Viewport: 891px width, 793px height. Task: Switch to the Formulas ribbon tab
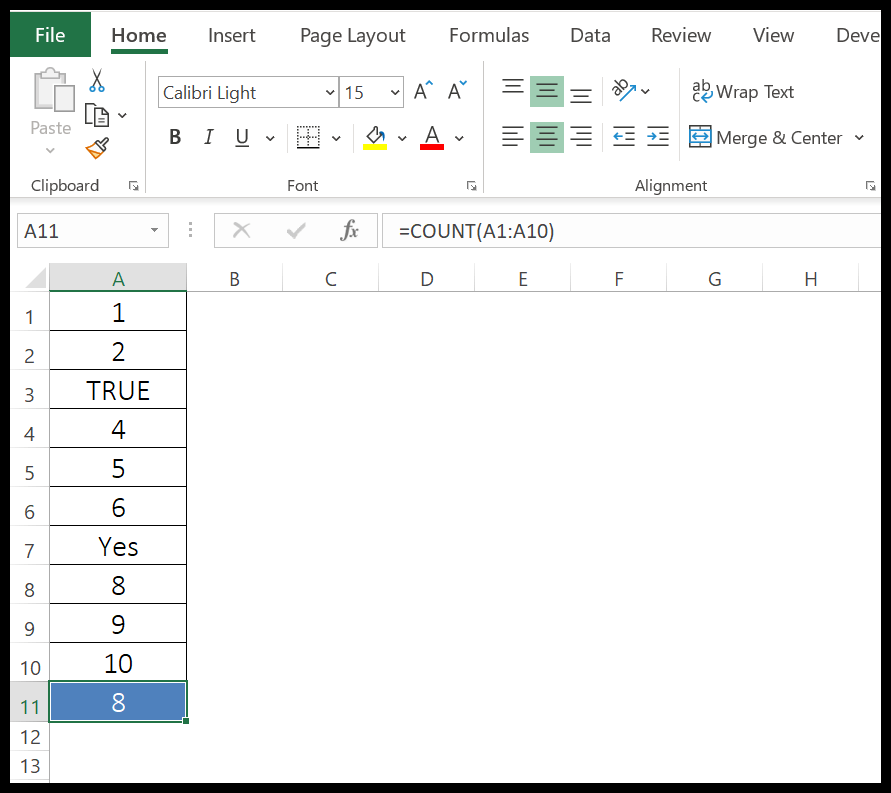pyautogui.click(x=488, y=35)
